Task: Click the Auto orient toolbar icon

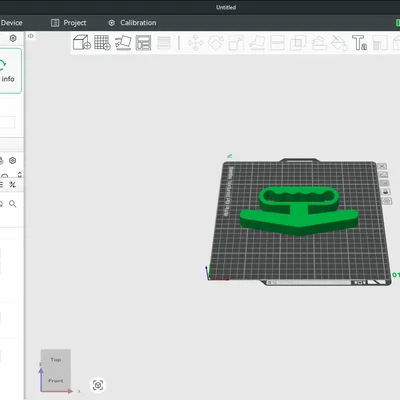Action: click(123, 43)
